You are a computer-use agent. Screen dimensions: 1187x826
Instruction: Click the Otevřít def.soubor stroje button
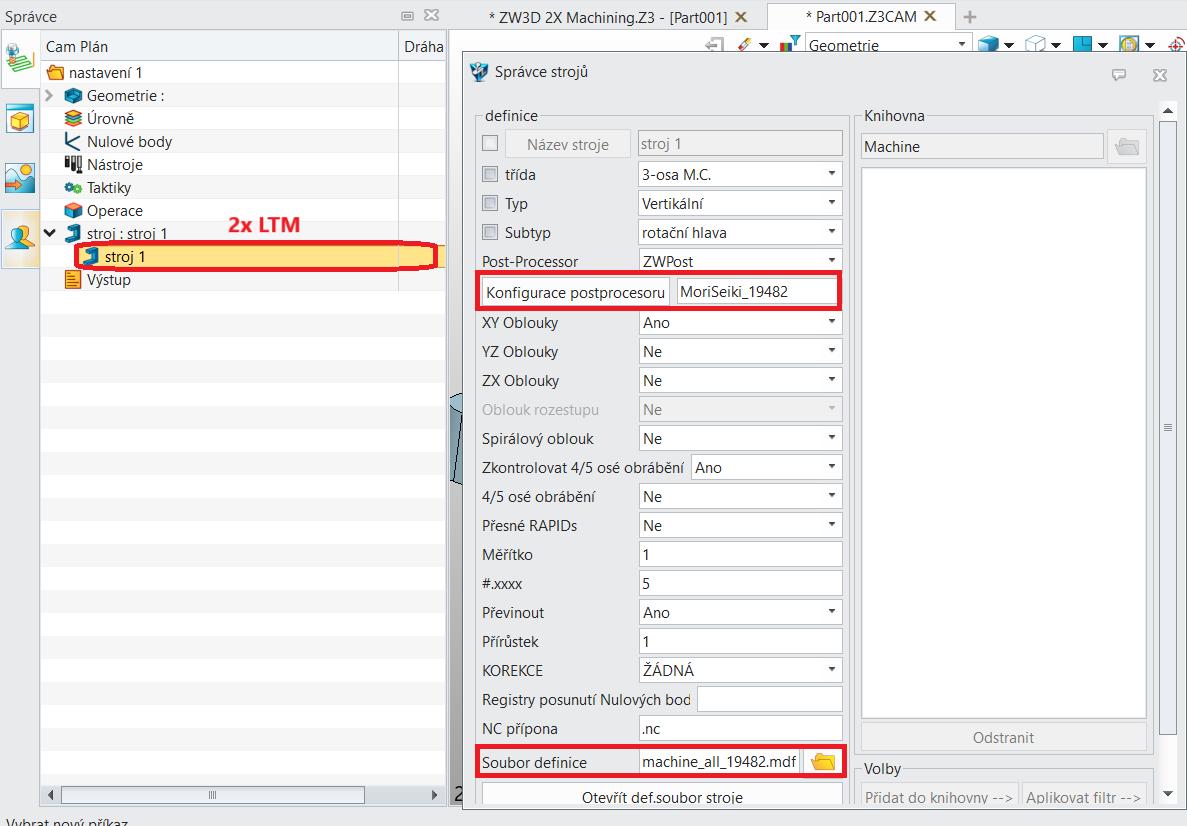pyautogui.click(x=662, y=795)
